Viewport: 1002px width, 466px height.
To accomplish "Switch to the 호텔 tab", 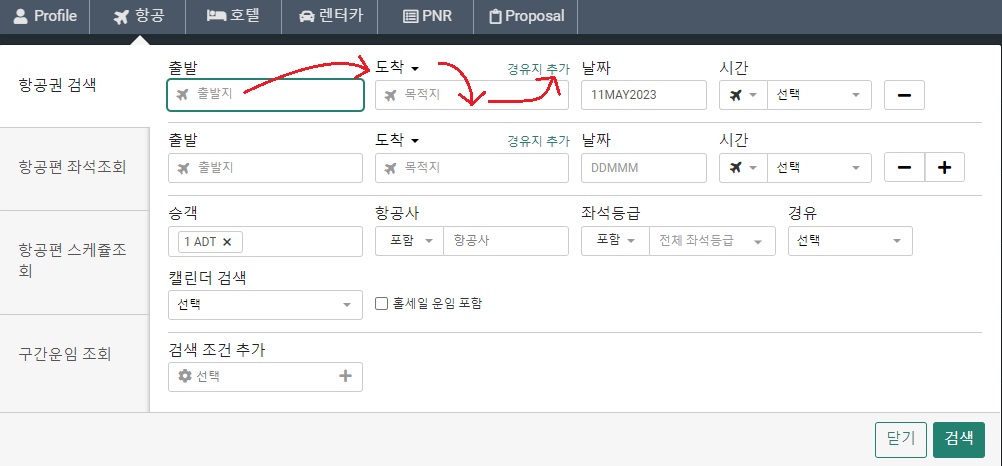I will click(234, 17).
